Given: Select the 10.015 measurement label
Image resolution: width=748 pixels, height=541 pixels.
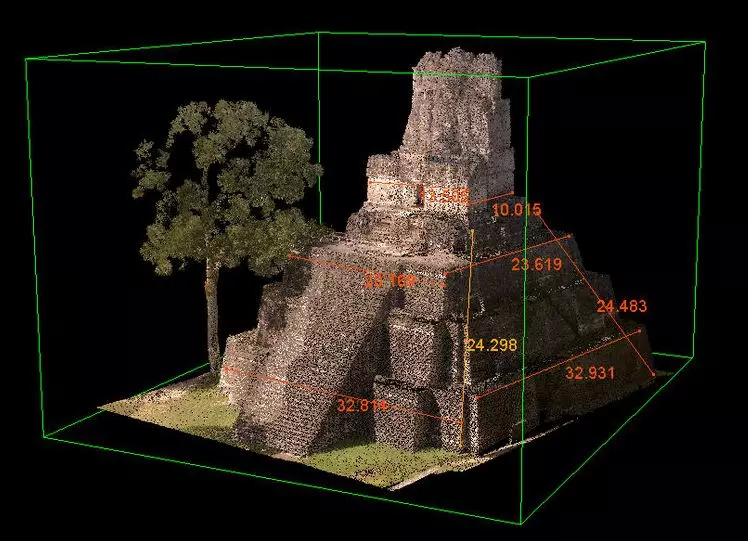Looking at the screenshot, I should [517, 209].
